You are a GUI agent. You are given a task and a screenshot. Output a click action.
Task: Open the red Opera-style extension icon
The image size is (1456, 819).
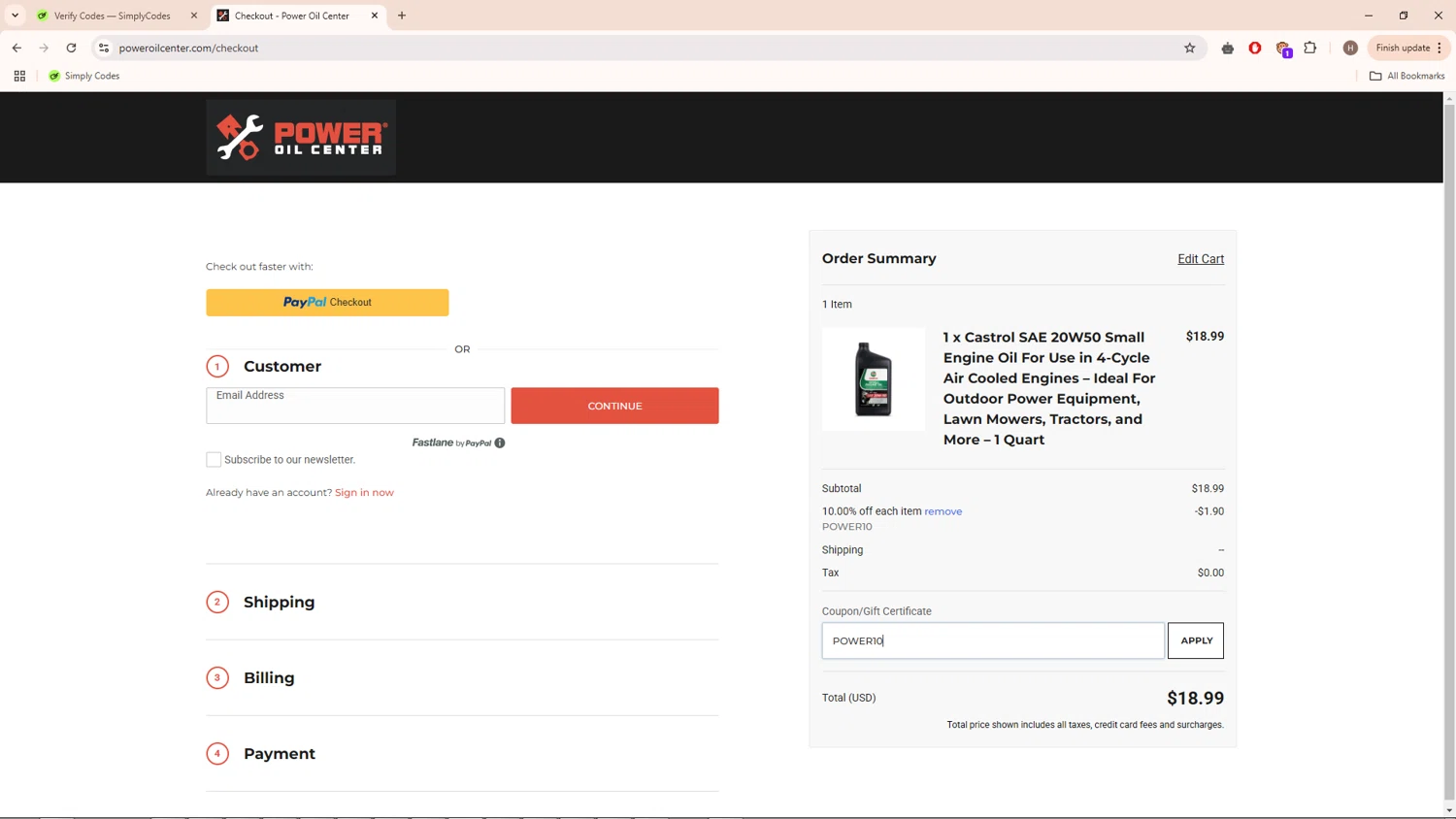click(1255, 48)
